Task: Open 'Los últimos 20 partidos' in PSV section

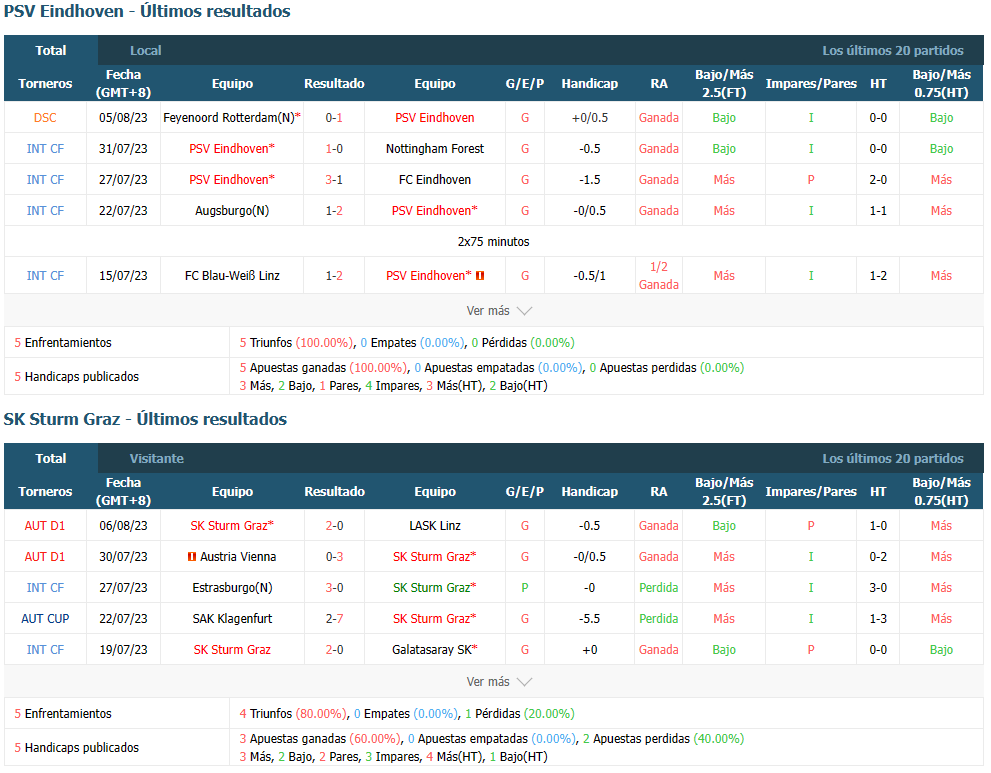Action: pyautogui.click(x=892, y=51)
